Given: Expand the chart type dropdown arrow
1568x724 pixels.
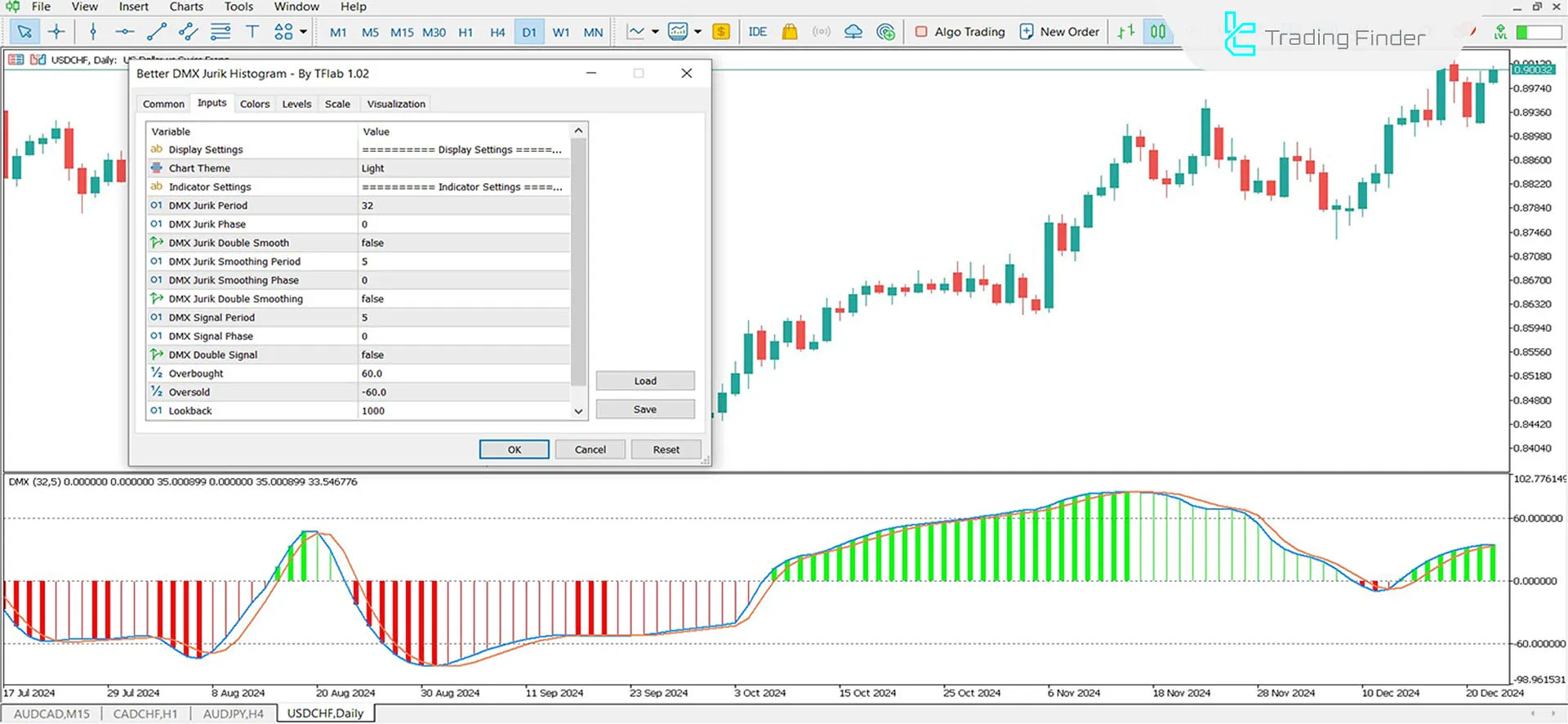Looking at the screenshot, I should [655, 32].
